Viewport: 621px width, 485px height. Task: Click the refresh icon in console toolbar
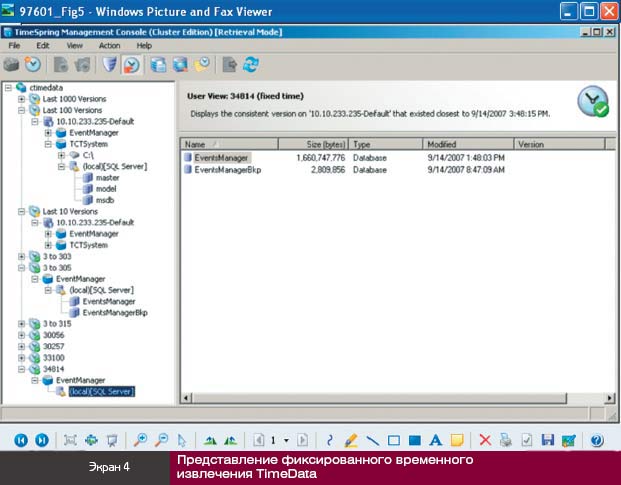point(251,64)
